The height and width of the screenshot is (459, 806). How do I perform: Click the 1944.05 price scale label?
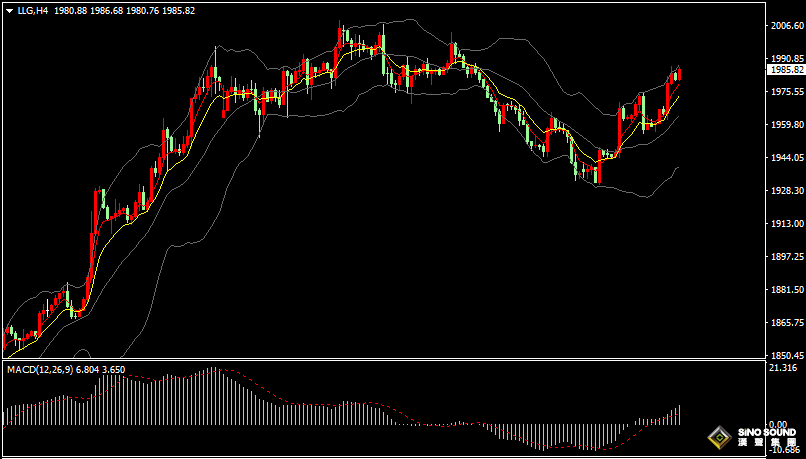click(786, 157)
